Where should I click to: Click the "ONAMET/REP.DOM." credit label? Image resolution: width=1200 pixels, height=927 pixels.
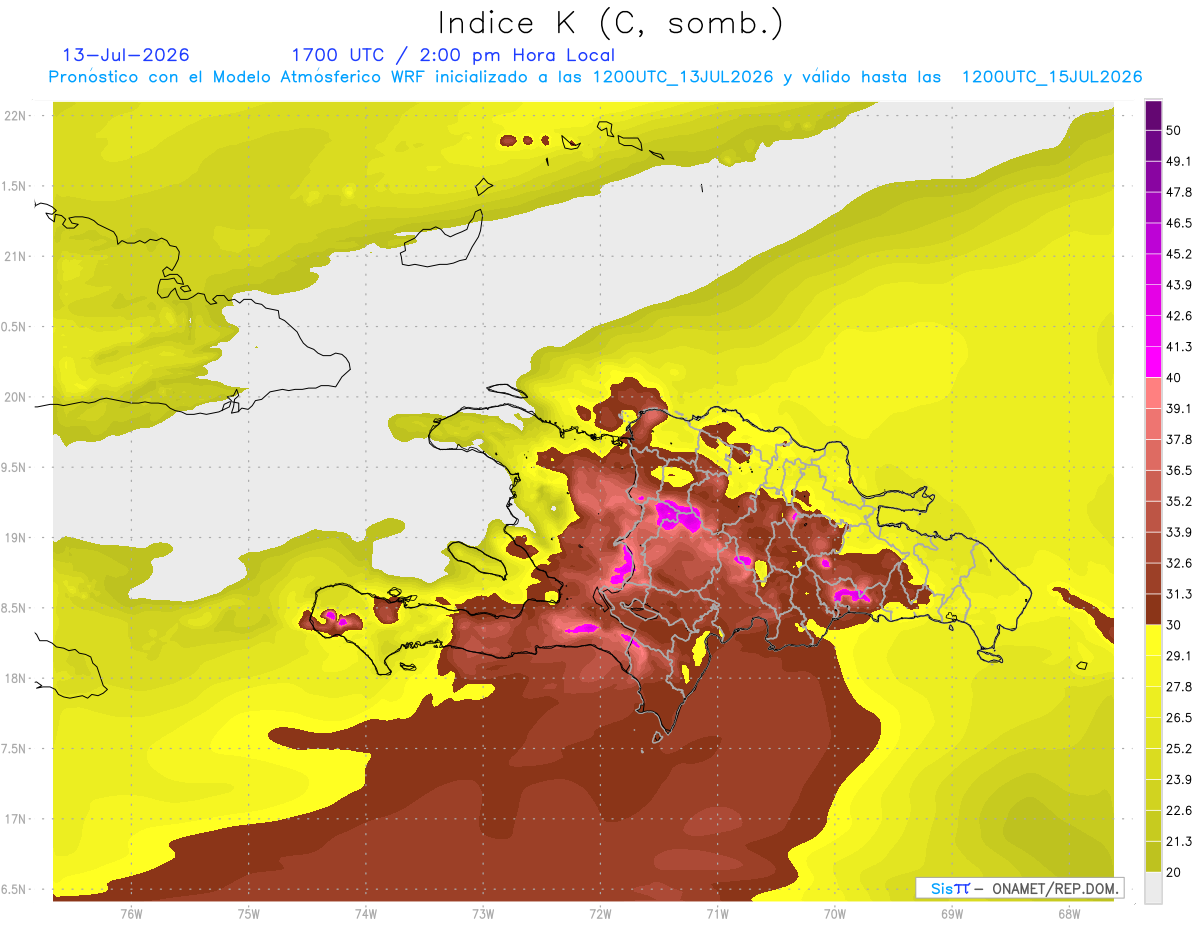point(1056,888)
